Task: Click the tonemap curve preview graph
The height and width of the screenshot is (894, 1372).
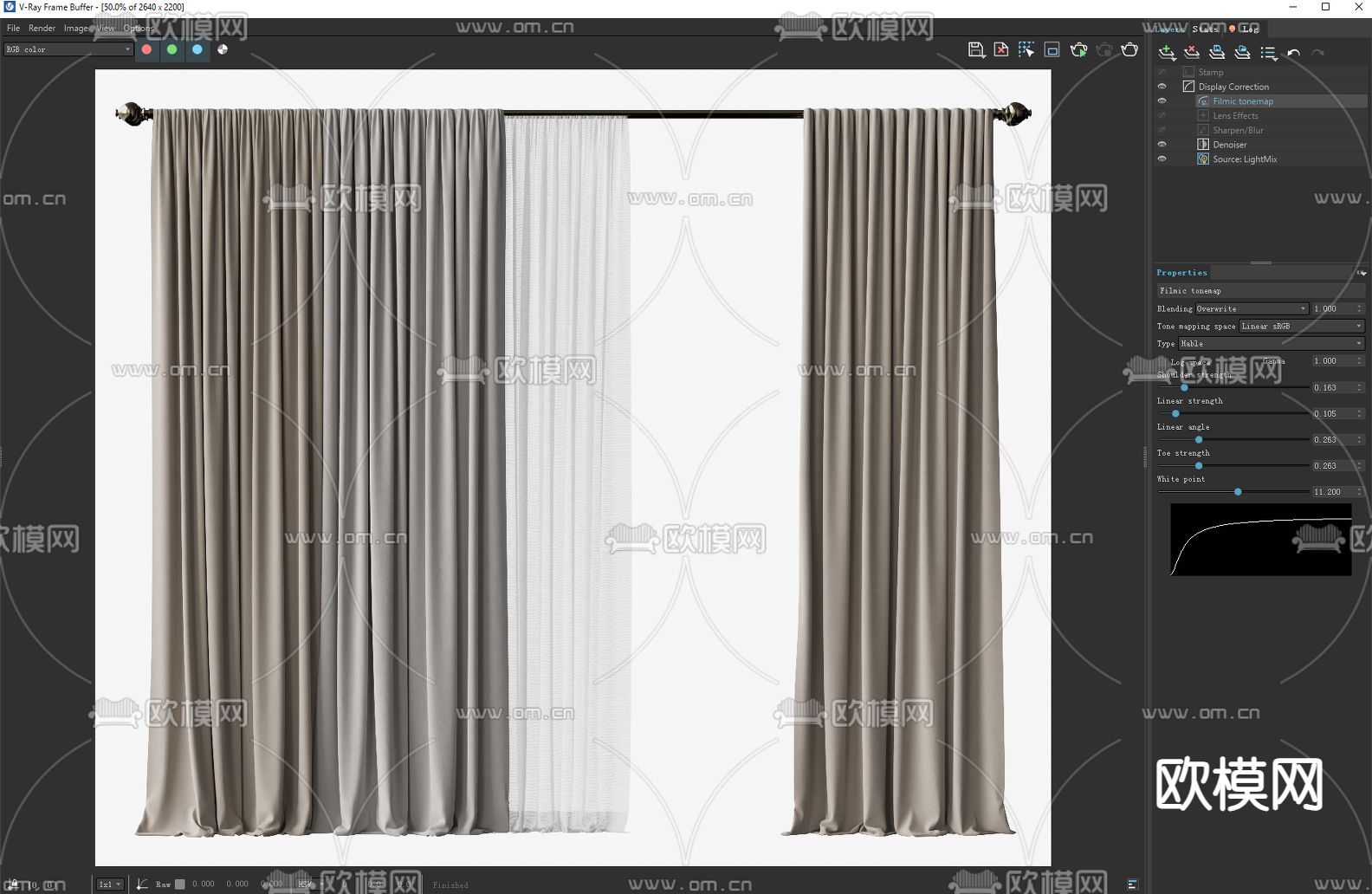Action: pyautogui.click(x=1261, y=539)
